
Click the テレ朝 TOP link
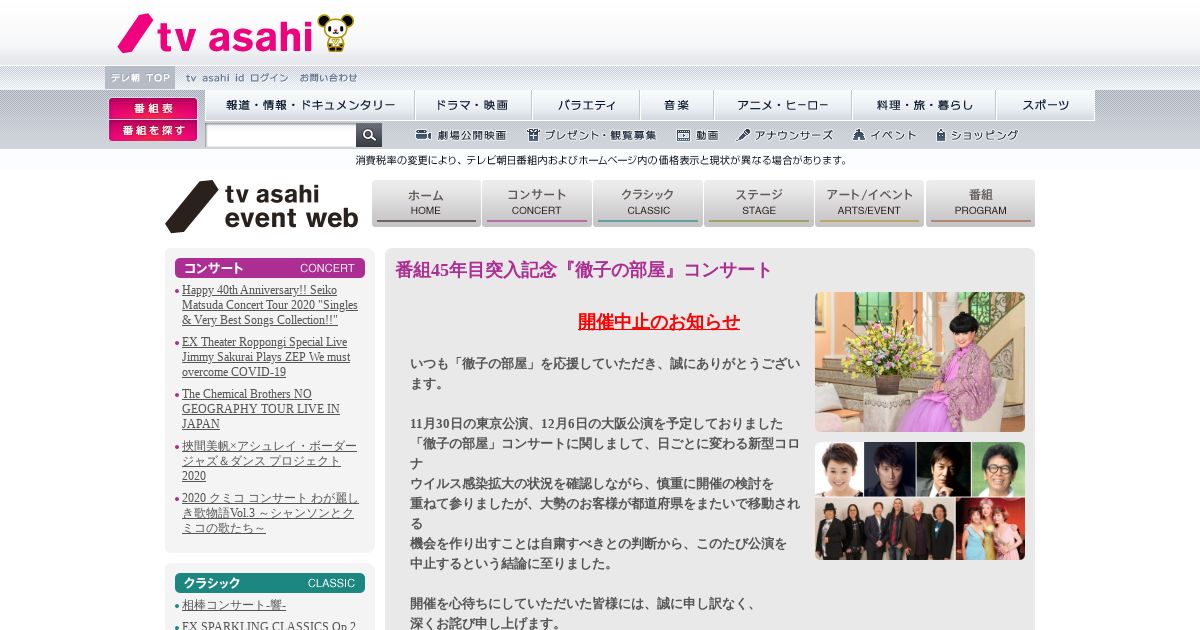140,78
